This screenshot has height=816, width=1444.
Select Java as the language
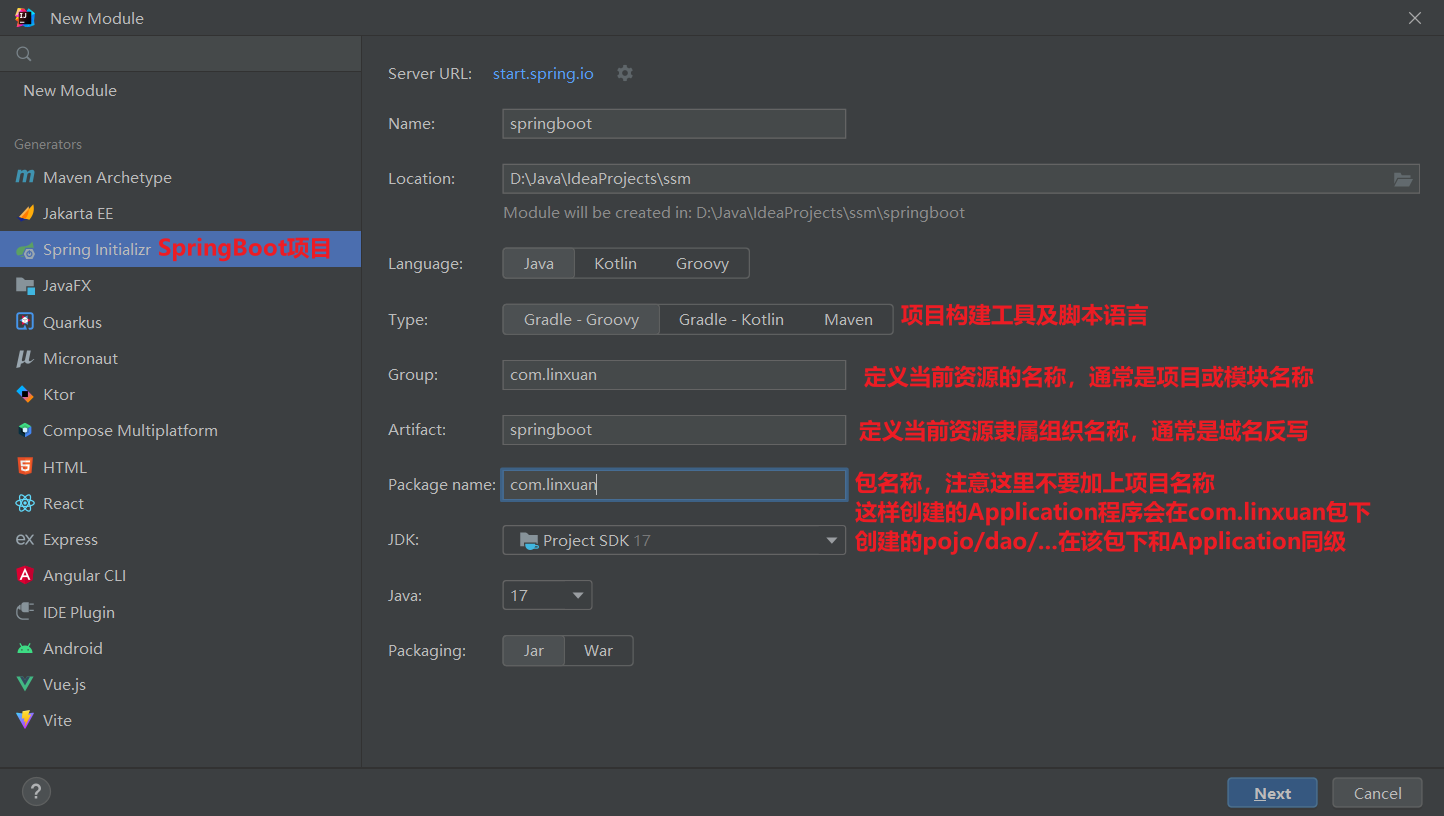[539, 264]
